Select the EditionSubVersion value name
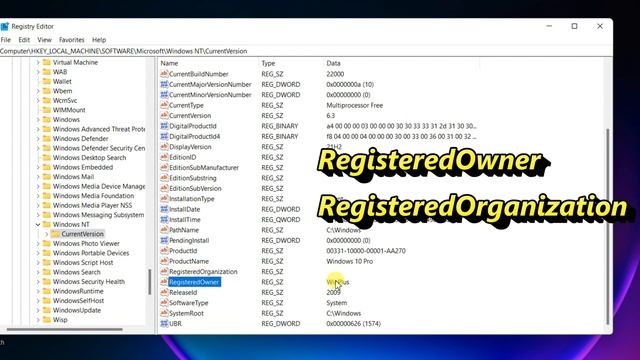640x360 pixels. point(195,189)
